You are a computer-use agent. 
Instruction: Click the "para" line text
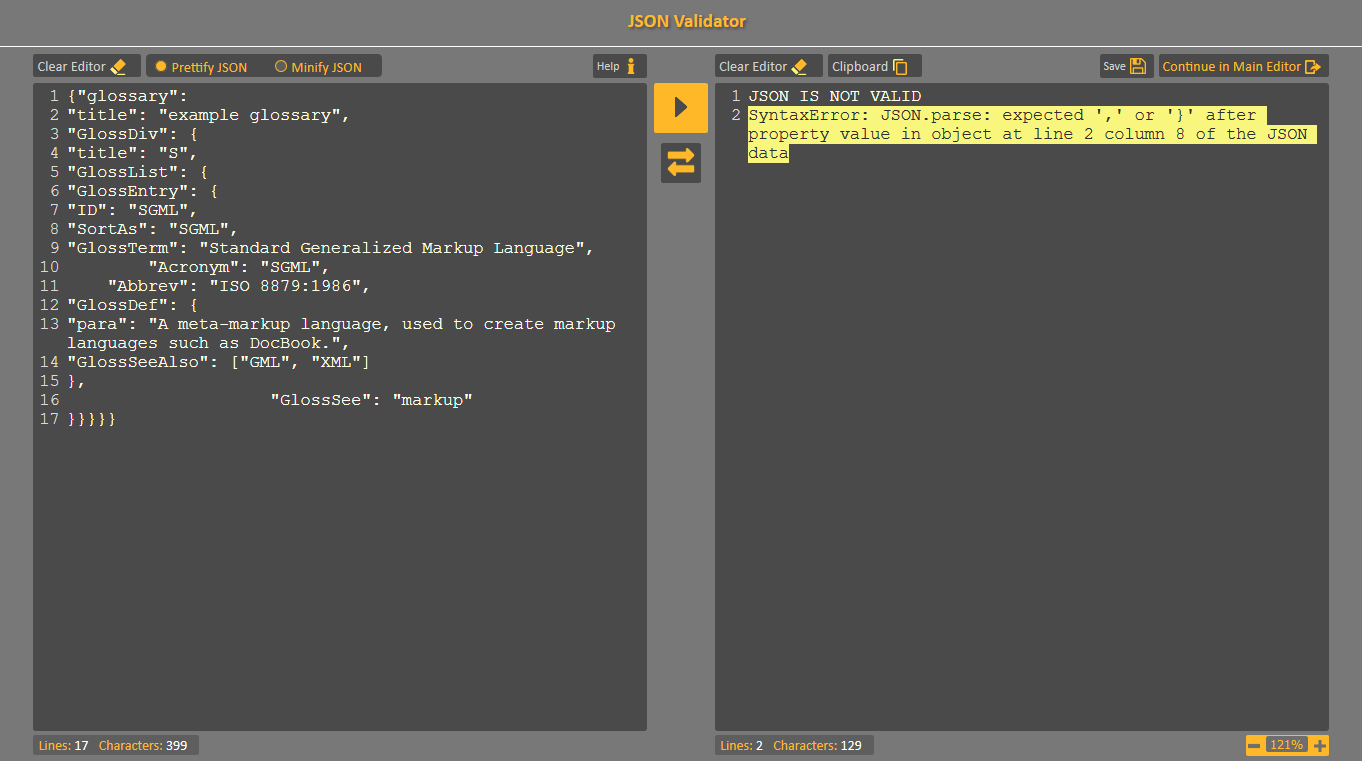click(341, 334)
